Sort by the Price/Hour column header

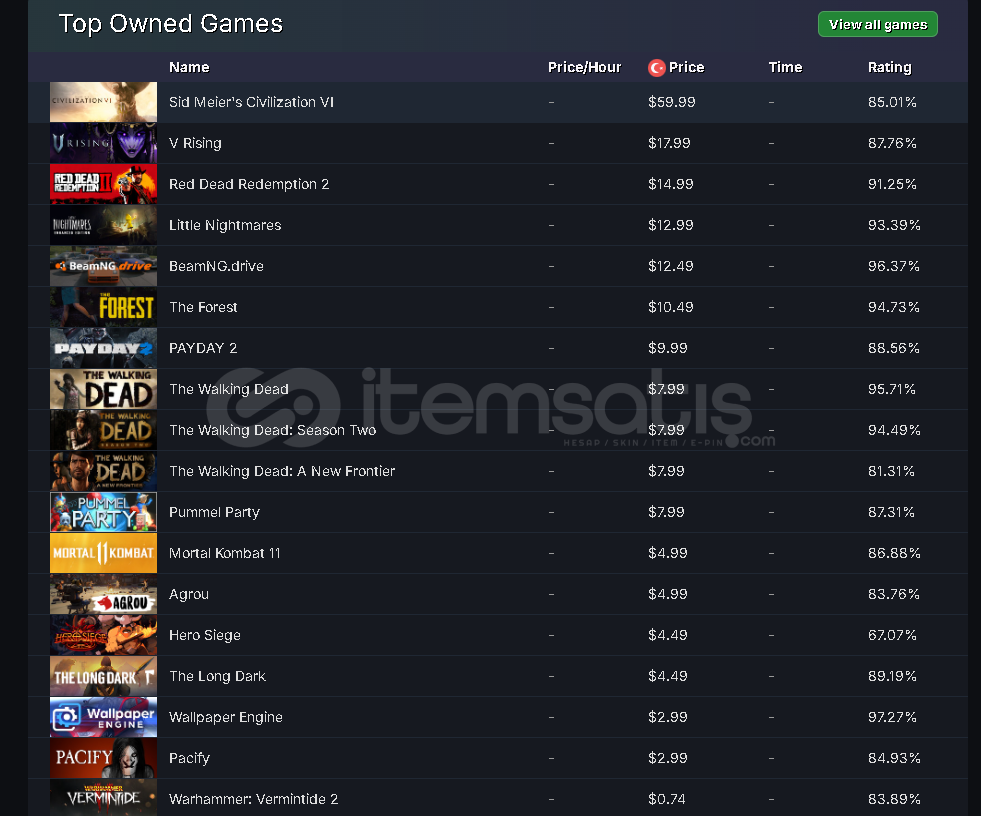tap(584, 67)
